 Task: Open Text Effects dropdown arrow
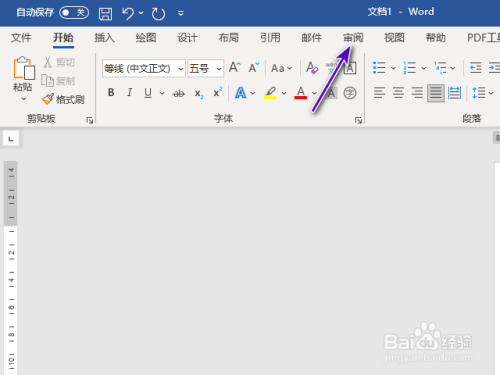pyautogui.click(x=253, y=93)
